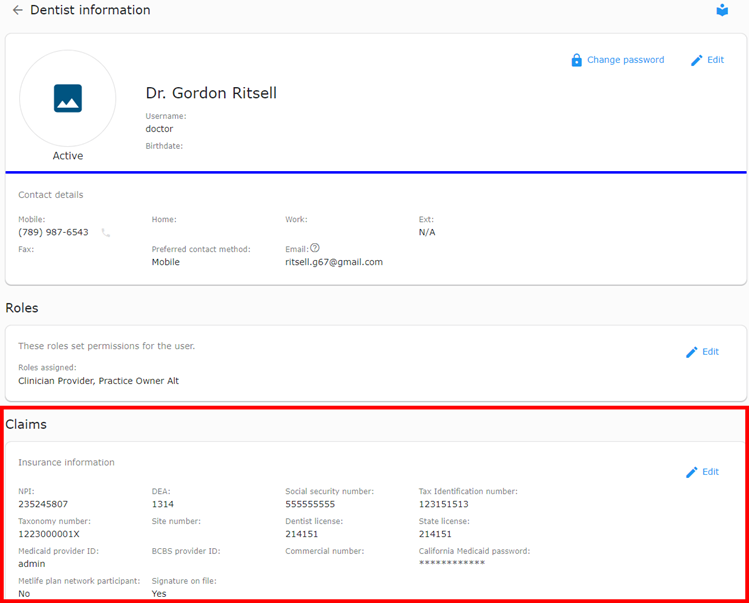Click the Contact details heading
Screen dimensions: 750x603
[x=51, y=195]
